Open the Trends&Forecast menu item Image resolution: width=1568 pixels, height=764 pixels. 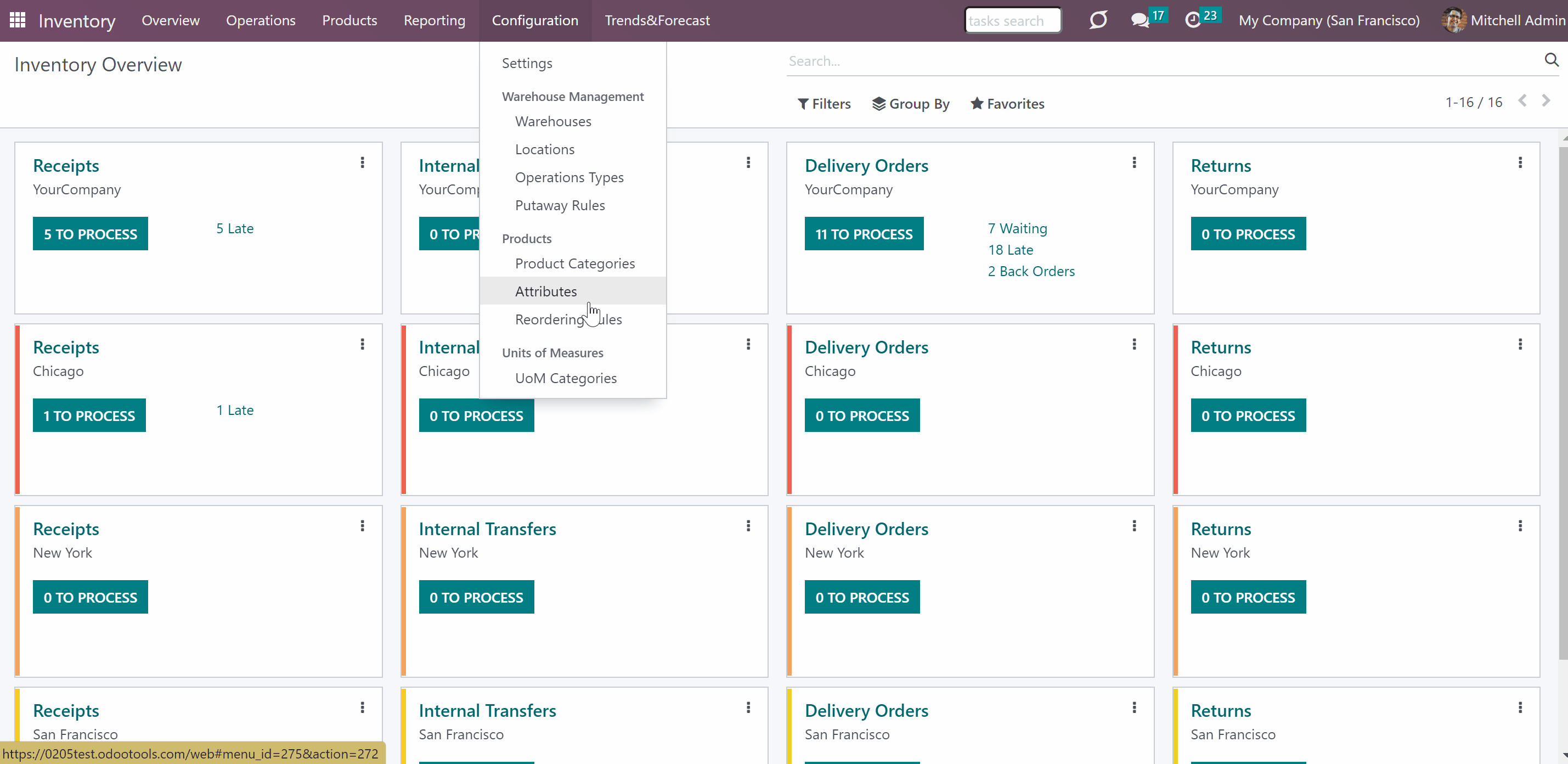coord(657,20)
